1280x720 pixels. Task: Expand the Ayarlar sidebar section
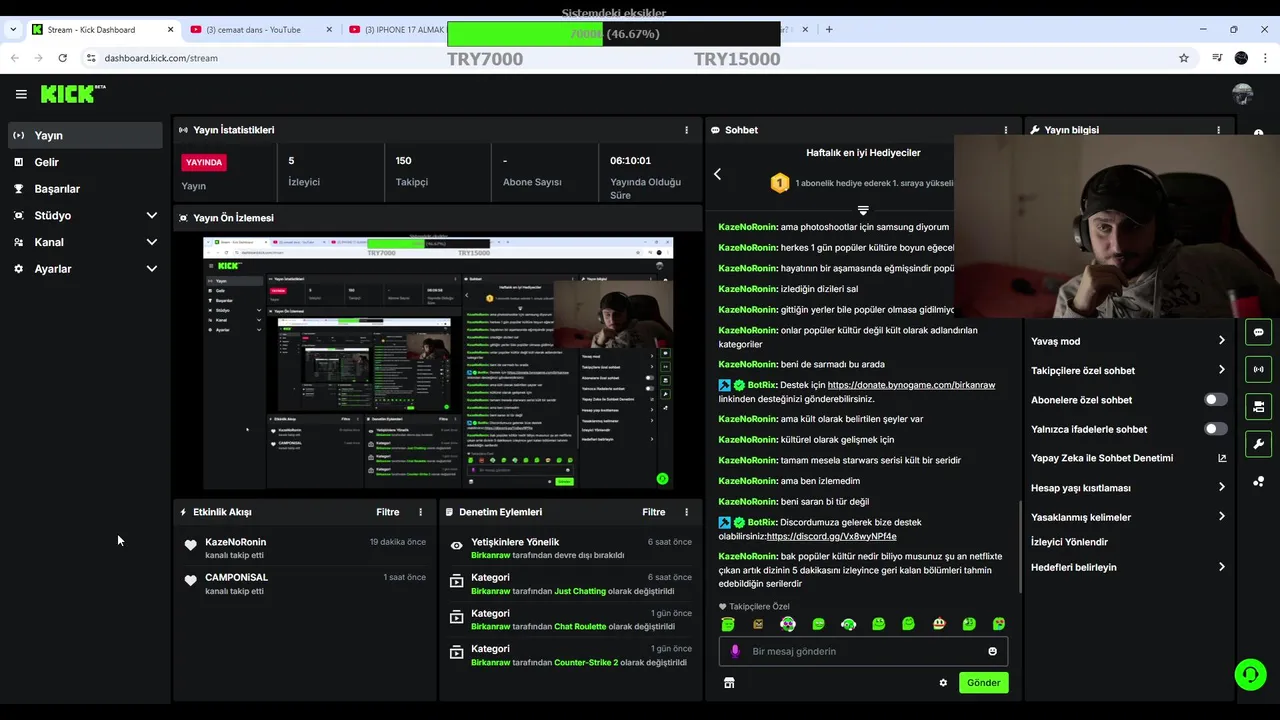[151, 269]
